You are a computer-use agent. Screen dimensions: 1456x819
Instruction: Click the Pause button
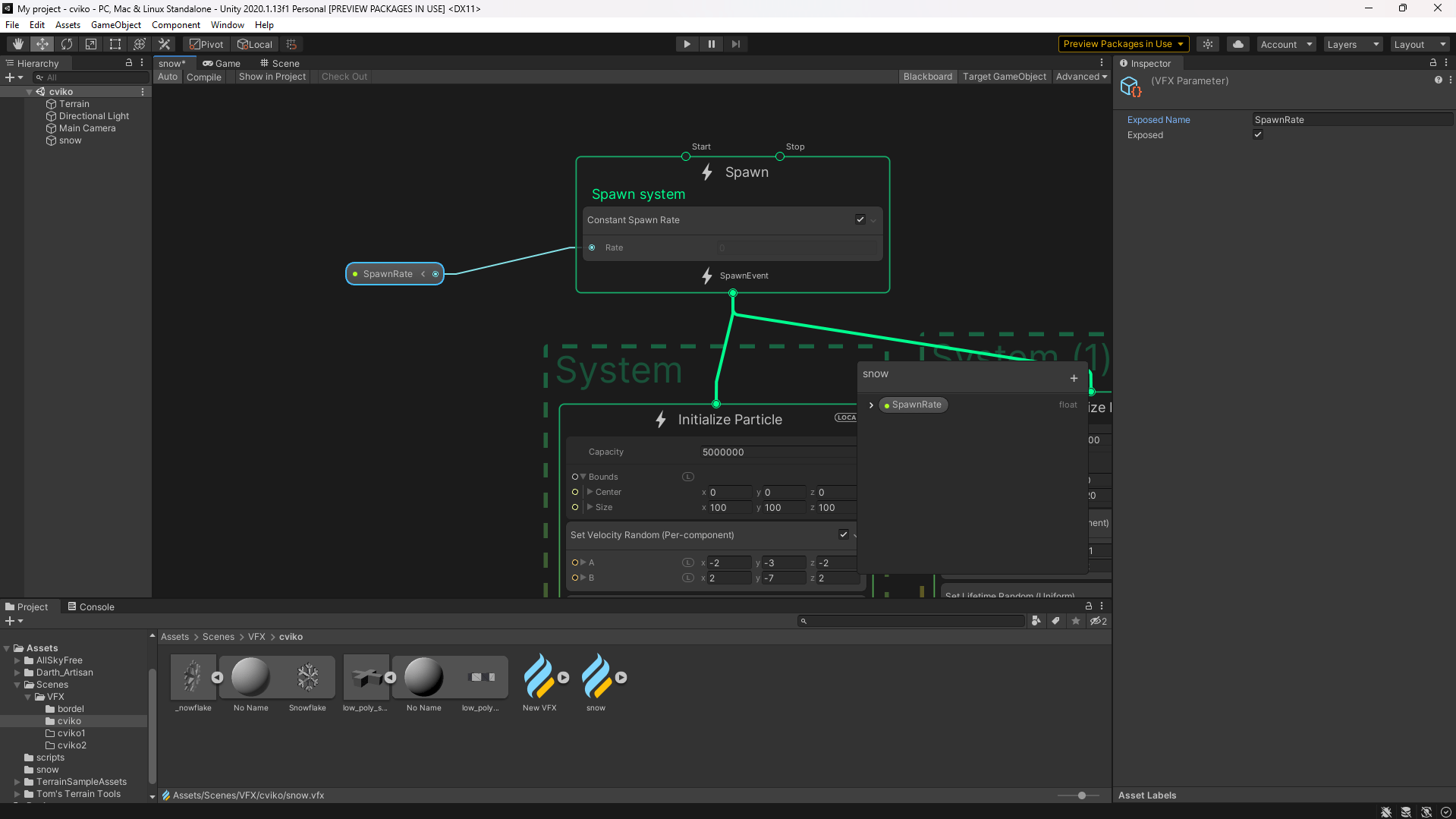[711, 44]
